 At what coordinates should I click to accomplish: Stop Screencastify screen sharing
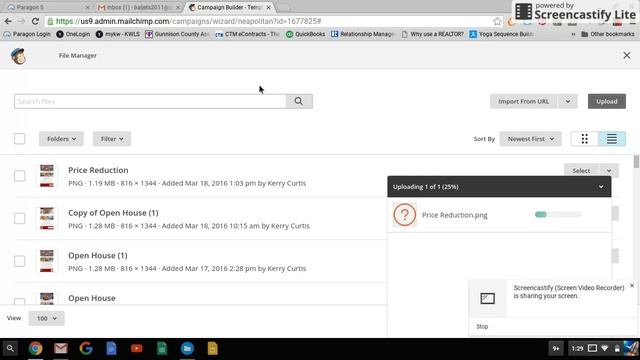482,327
